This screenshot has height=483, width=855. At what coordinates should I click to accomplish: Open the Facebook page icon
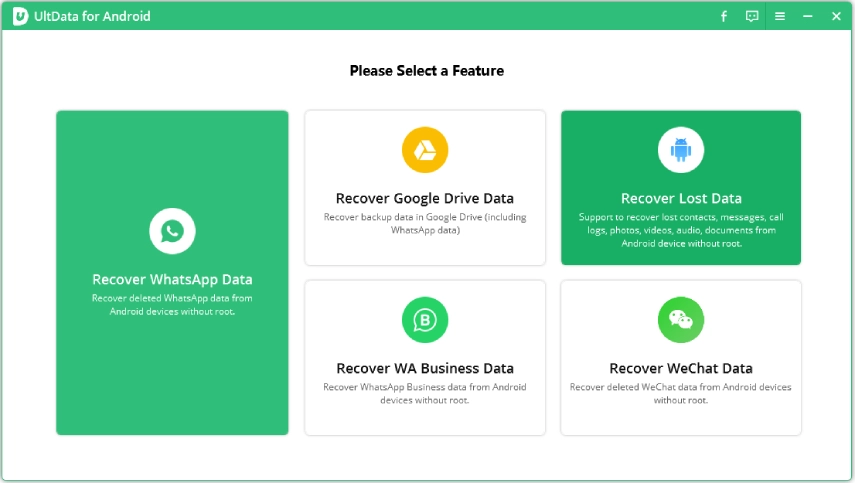click(x=724, y=17)
